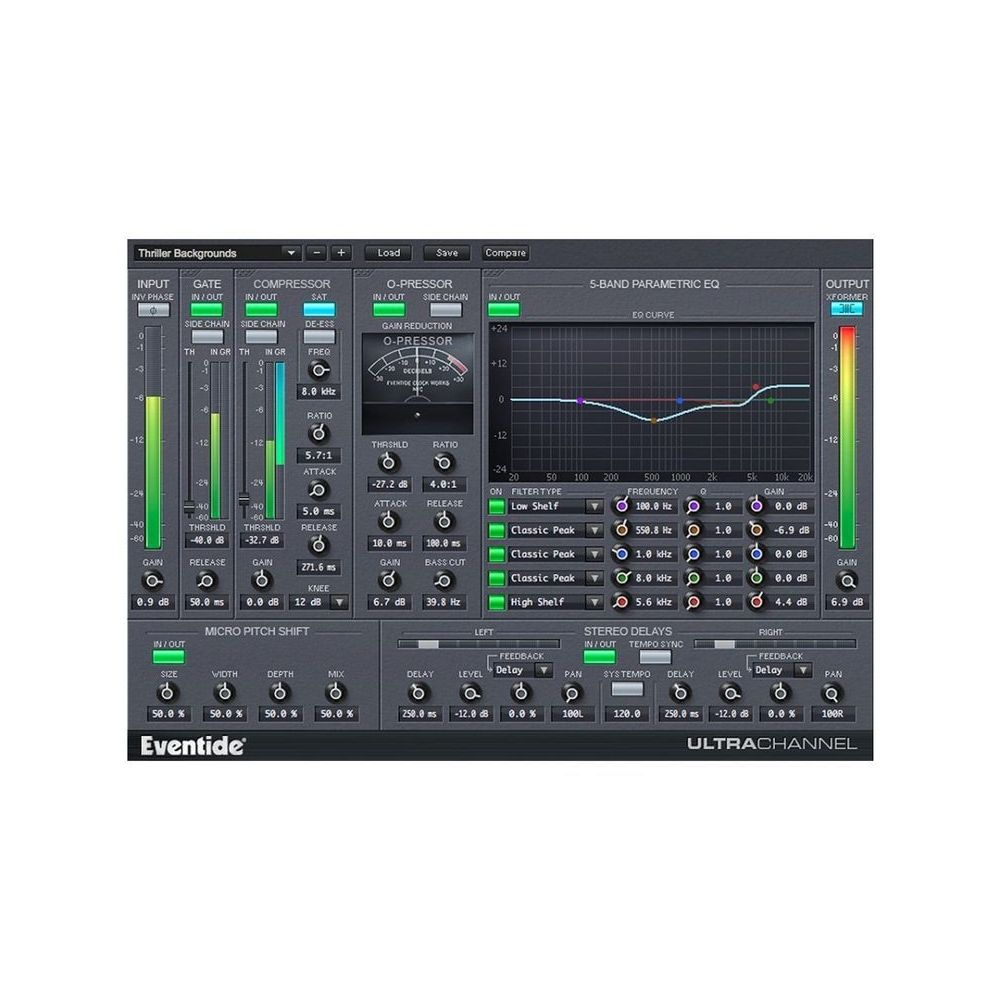Enable the Compressor SAT button
This screenshot has width=1000, height=1000.
(319, 310)
